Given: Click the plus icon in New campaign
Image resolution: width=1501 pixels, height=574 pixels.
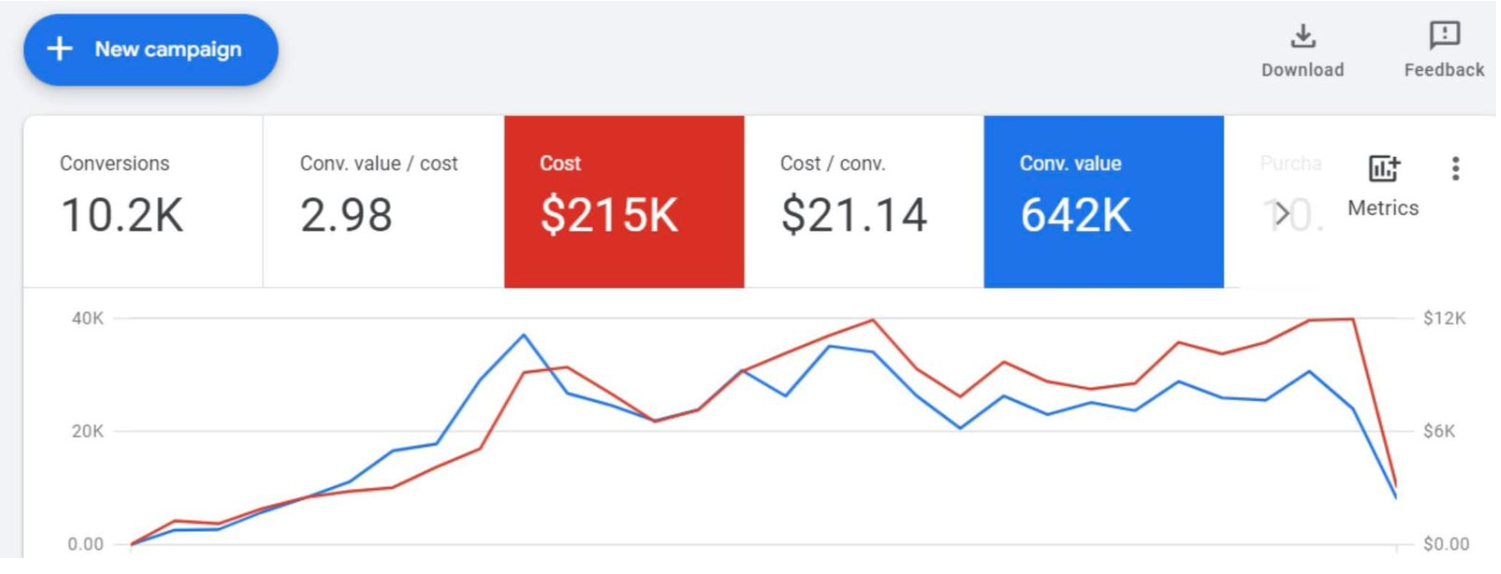Looking at the screenshot, I should [x=60, y=49].
